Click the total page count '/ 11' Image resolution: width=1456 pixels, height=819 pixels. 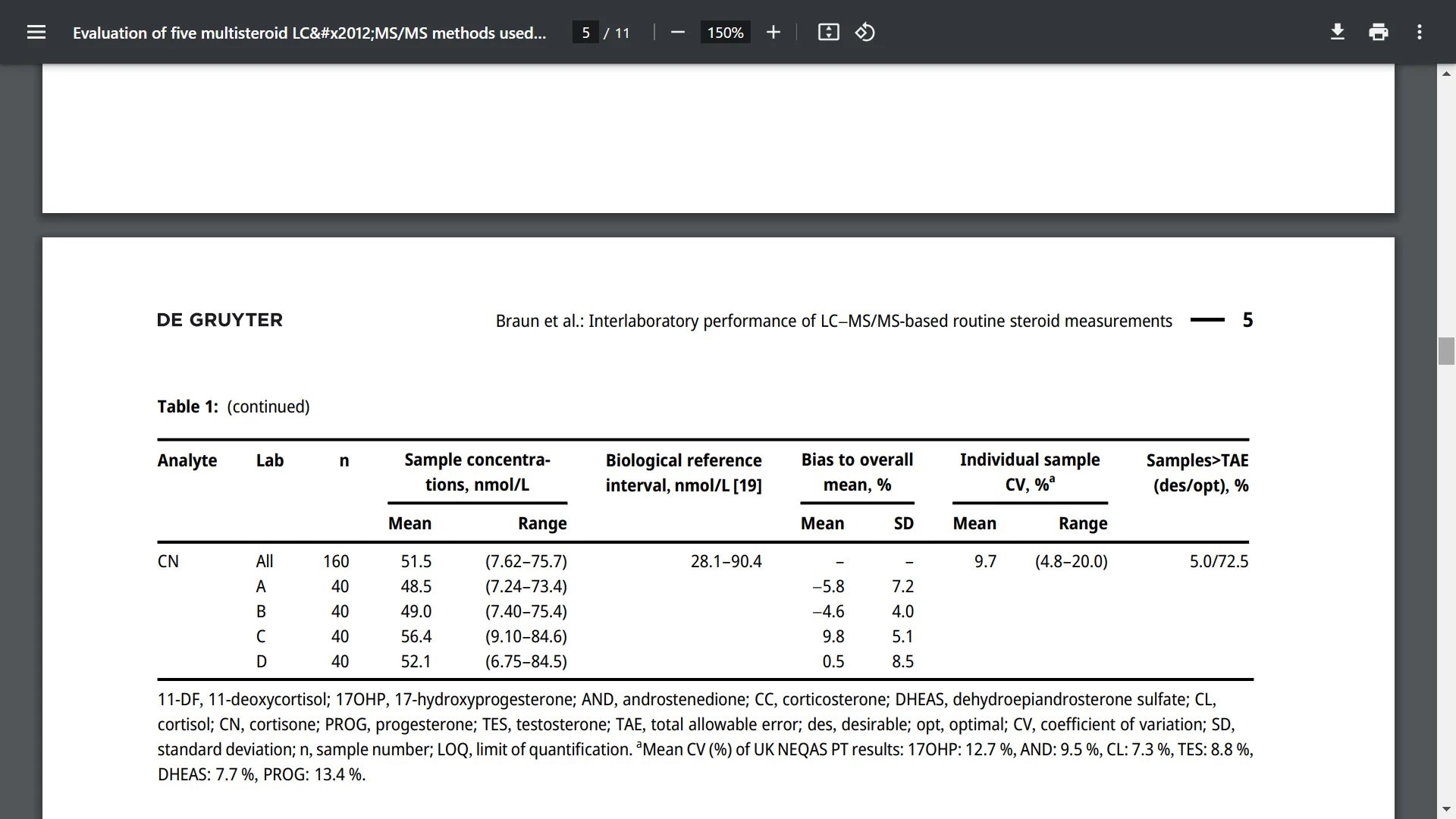coord(617,33)
